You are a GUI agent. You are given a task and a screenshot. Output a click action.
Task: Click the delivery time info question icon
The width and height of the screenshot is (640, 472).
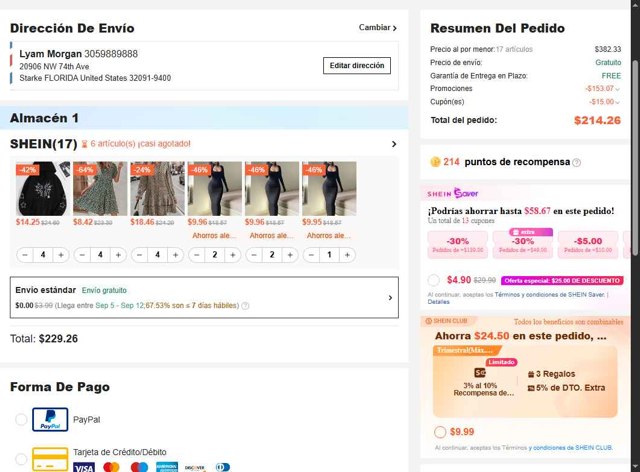[245, 306]
